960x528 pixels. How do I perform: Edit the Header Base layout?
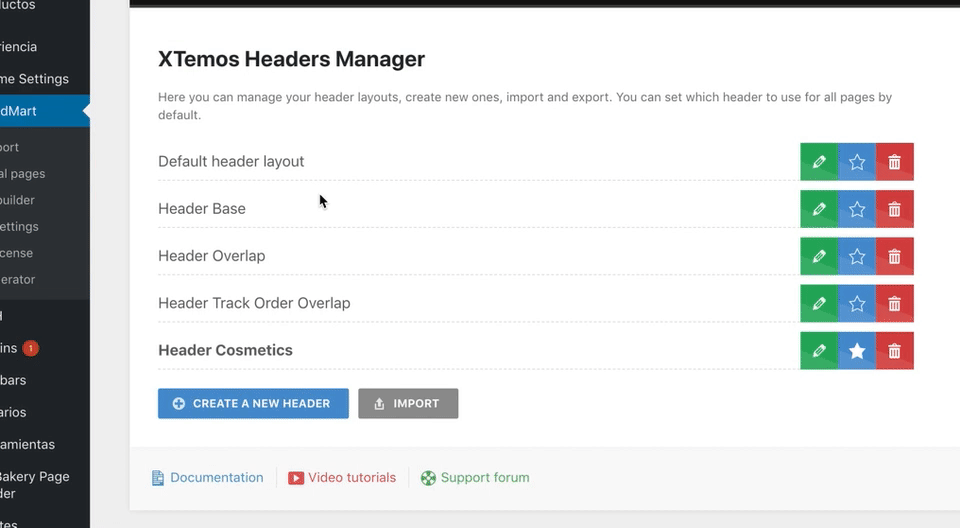819,209
